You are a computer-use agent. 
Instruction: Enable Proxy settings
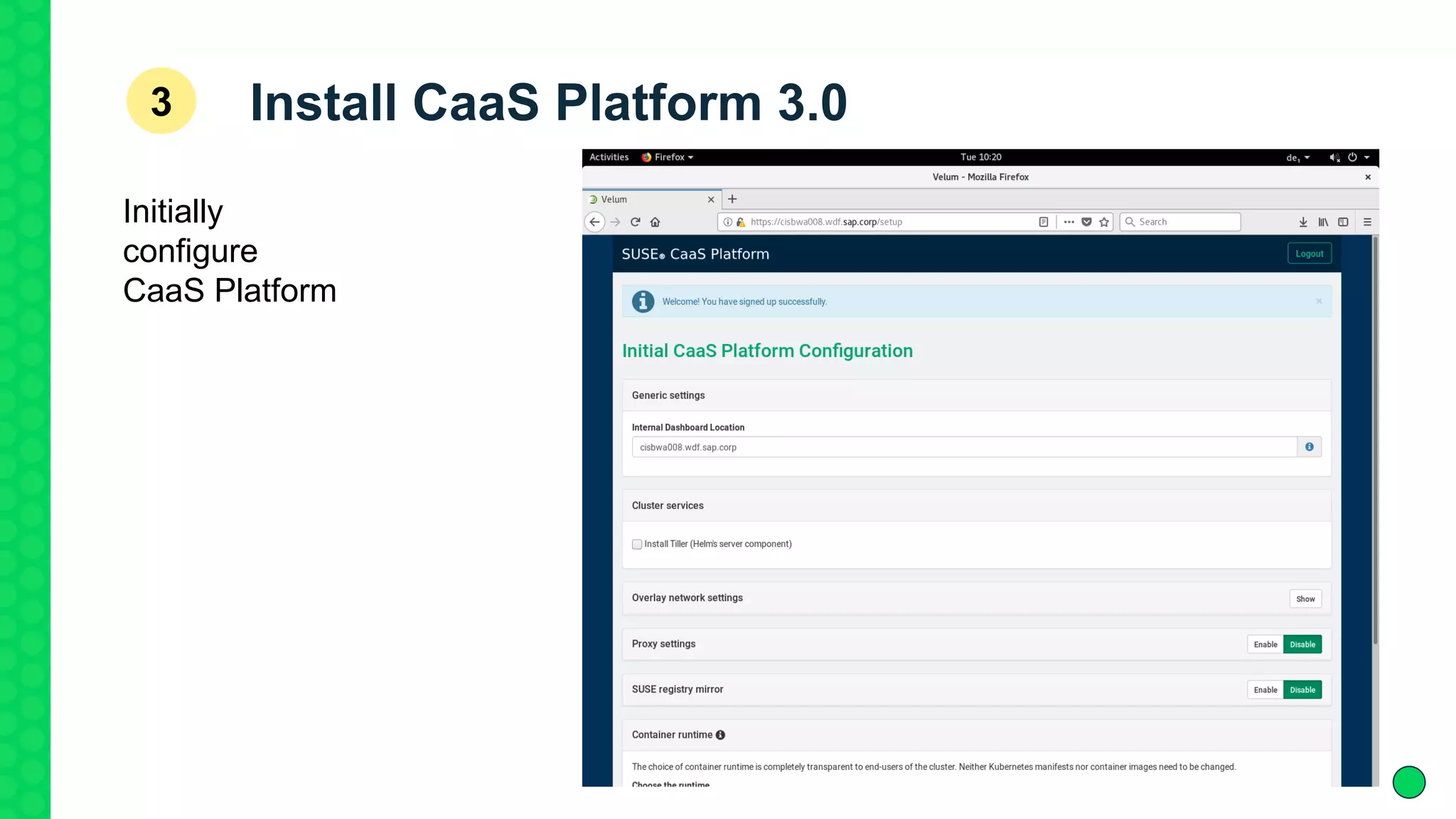tap(1265, 645)
